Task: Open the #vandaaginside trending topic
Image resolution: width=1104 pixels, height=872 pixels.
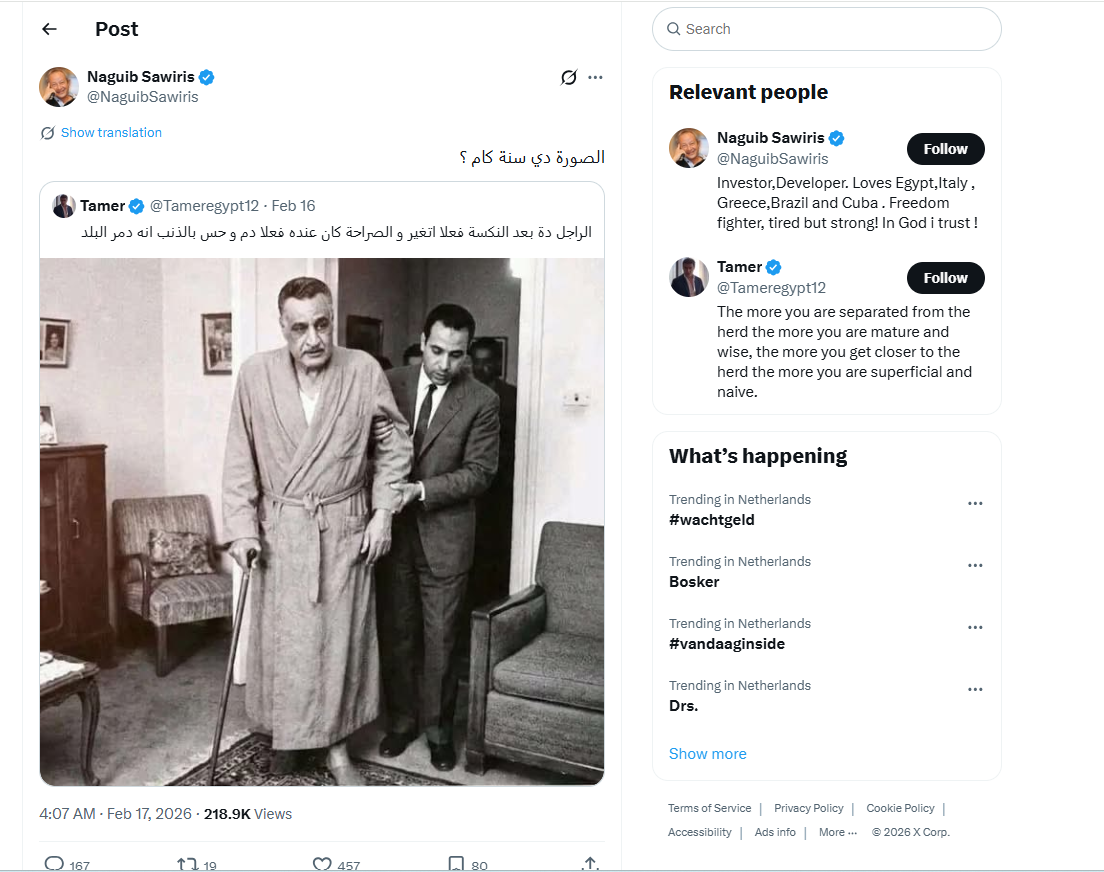Action: click(726, 644)
